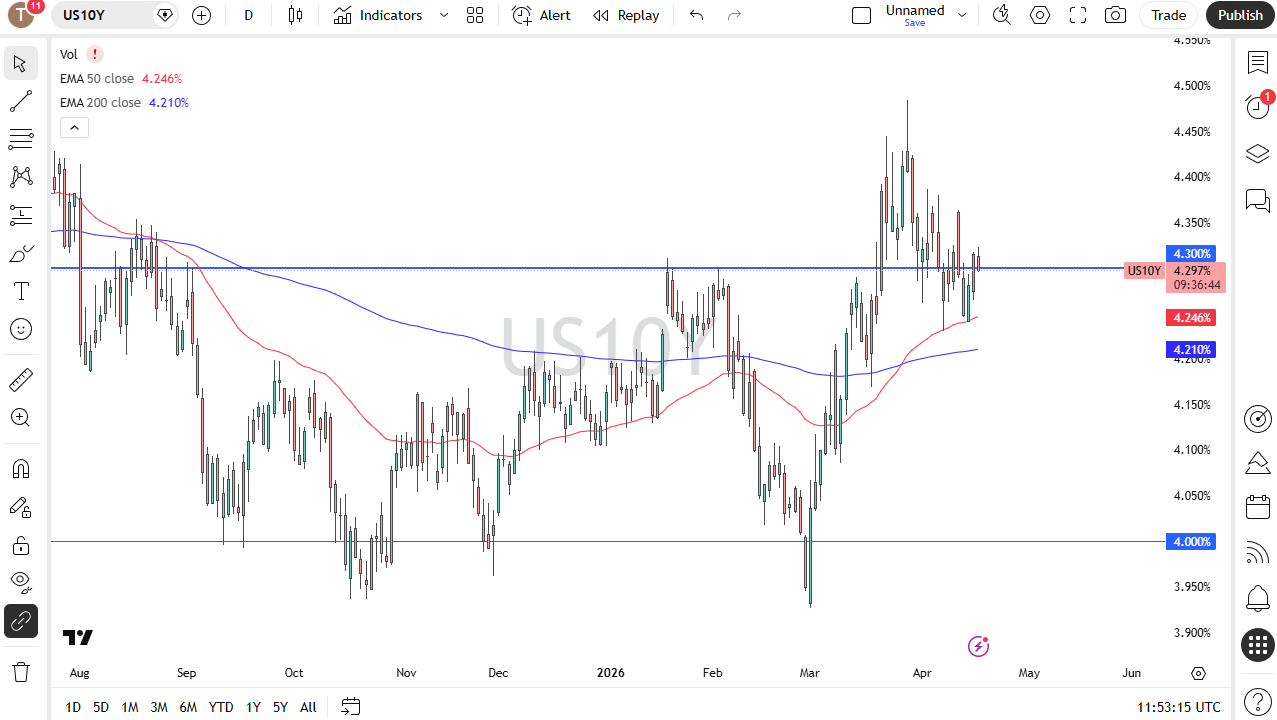Viewport: 1277px width, 720px height.
Task: Select the cursor arrow tool
Action: (x=20, y=63)
